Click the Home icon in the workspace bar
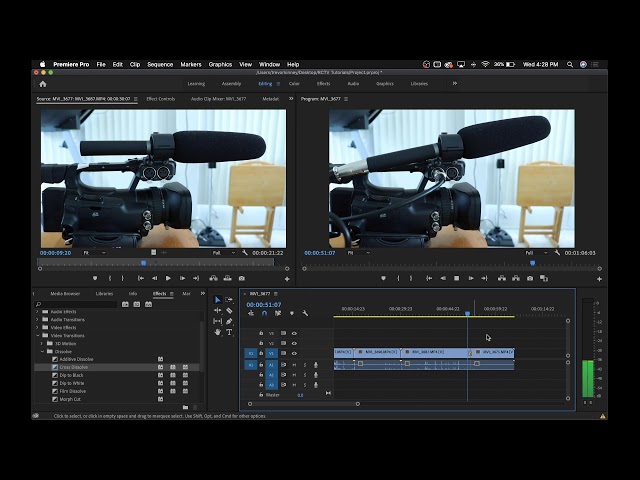 tap(42, 84)
